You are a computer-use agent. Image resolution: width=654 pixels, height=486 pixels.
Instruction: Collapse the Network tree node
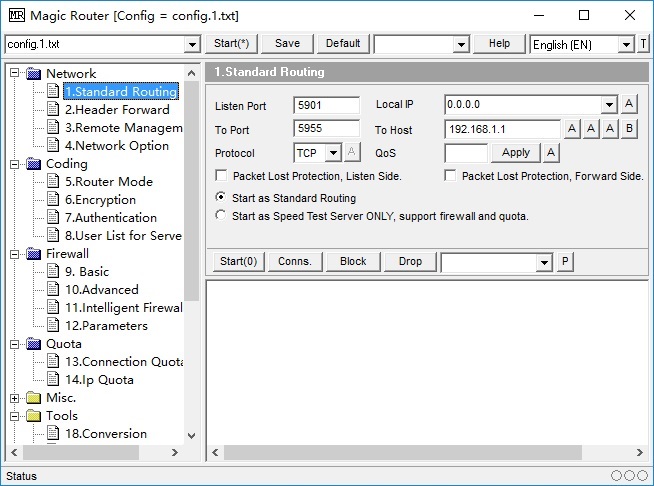coord(15,73)
